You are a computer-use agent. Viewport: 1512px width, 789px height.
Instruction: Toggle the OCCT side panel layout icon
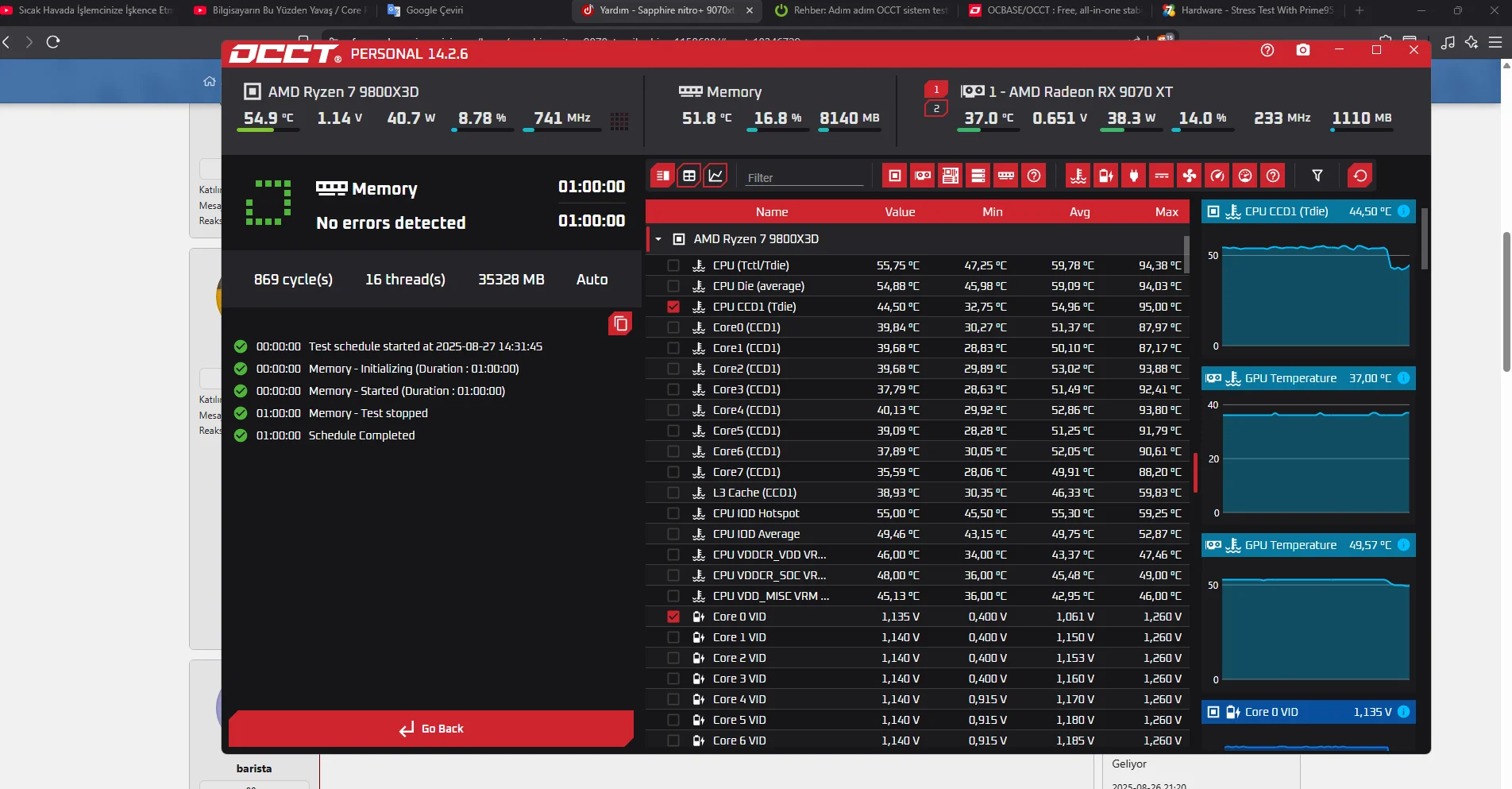(662, 176)
